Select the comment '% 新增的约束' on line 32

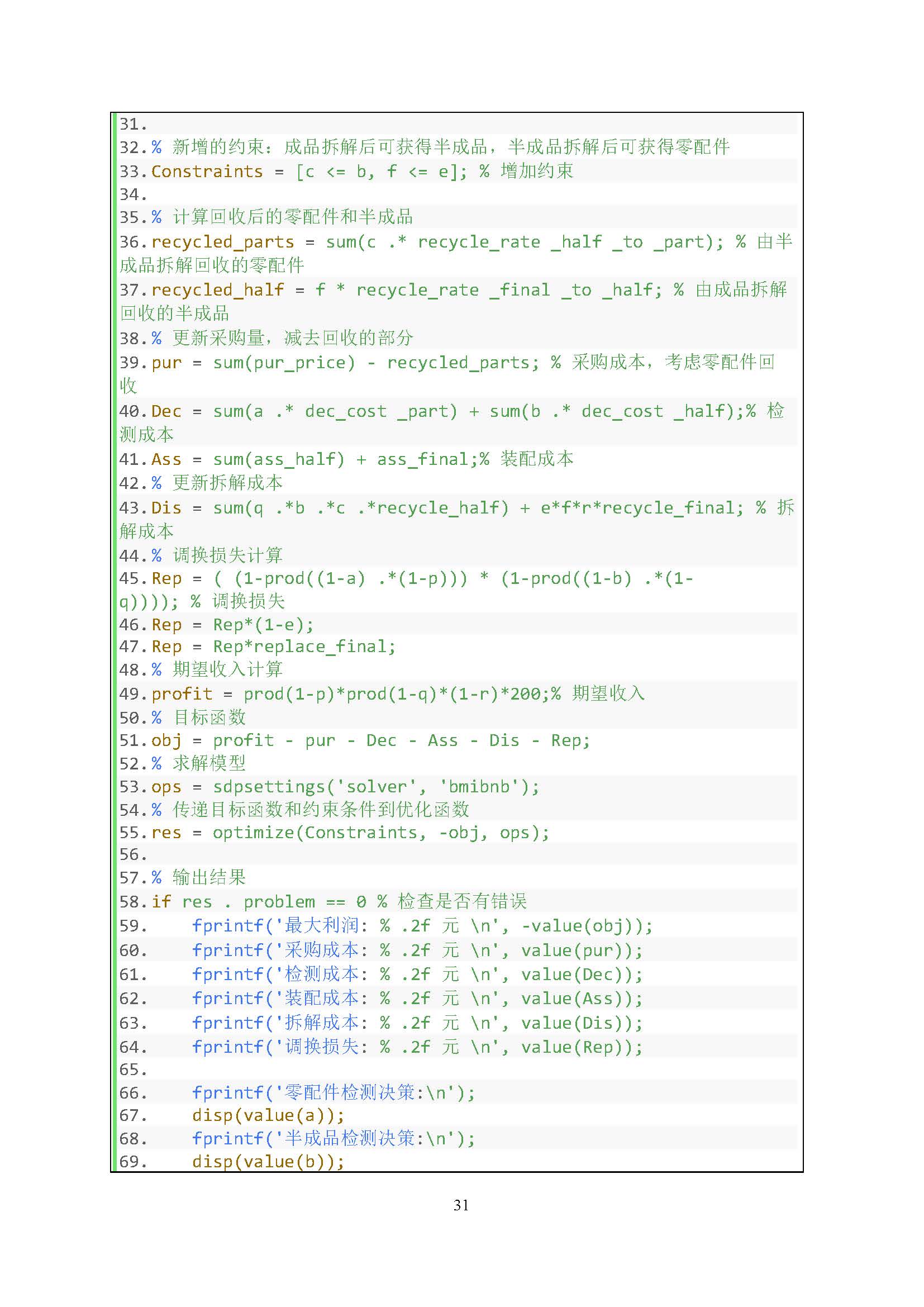(208, 147)
